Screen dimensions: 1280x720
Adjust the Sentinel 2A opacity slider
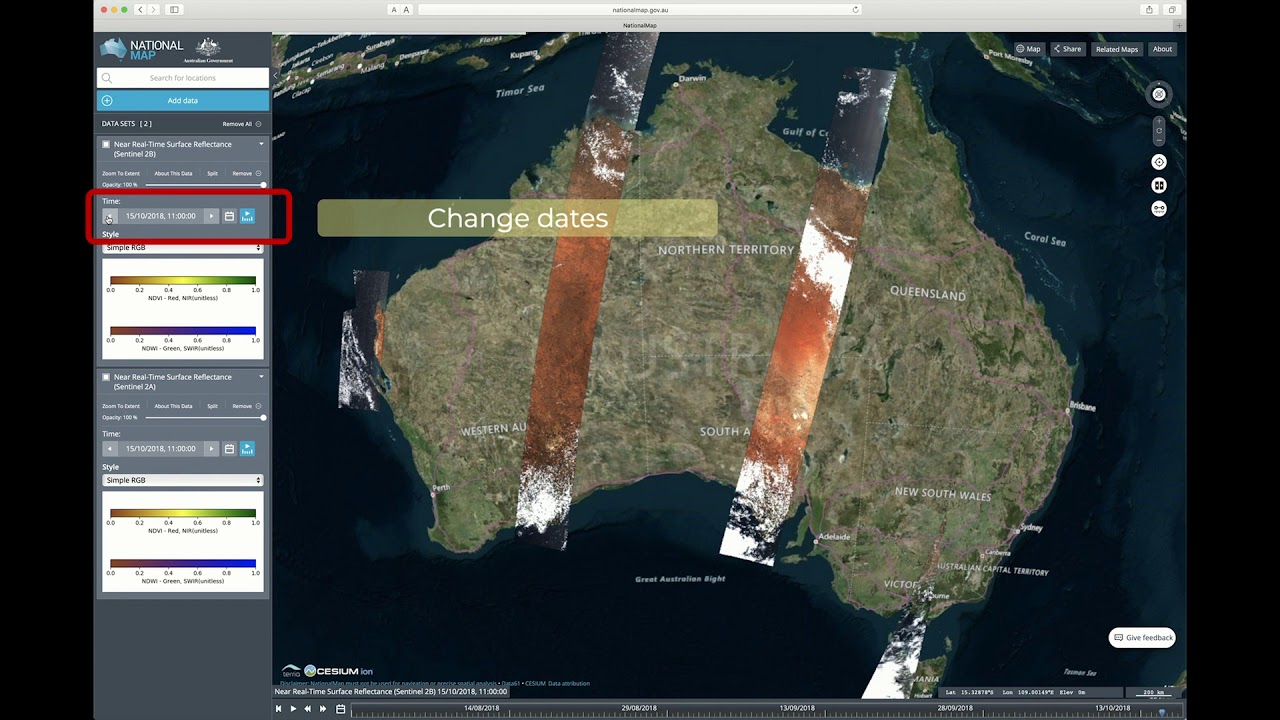coord(204,418)
